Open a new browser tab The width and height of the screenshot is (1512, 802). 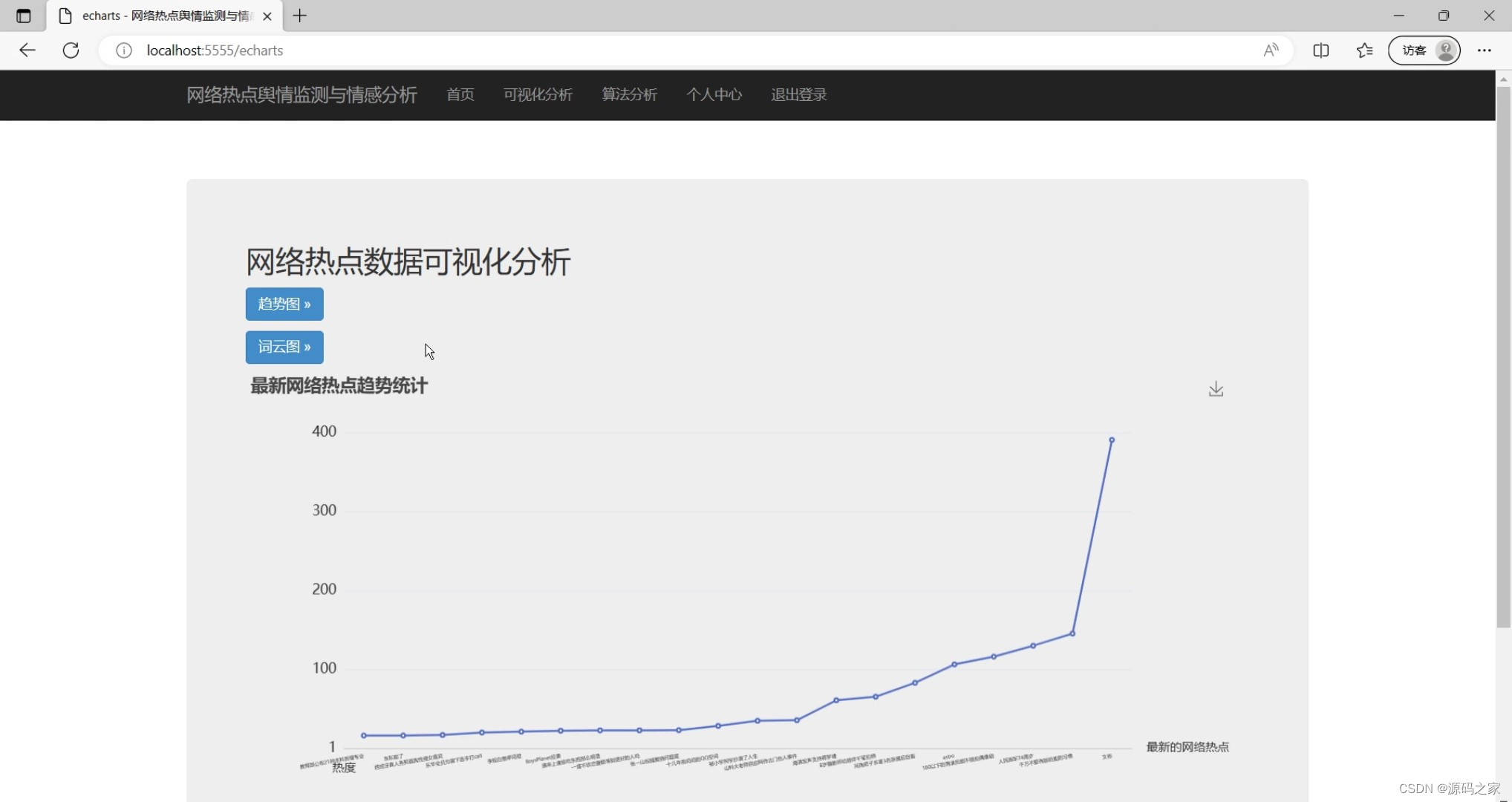click(300, 16)
